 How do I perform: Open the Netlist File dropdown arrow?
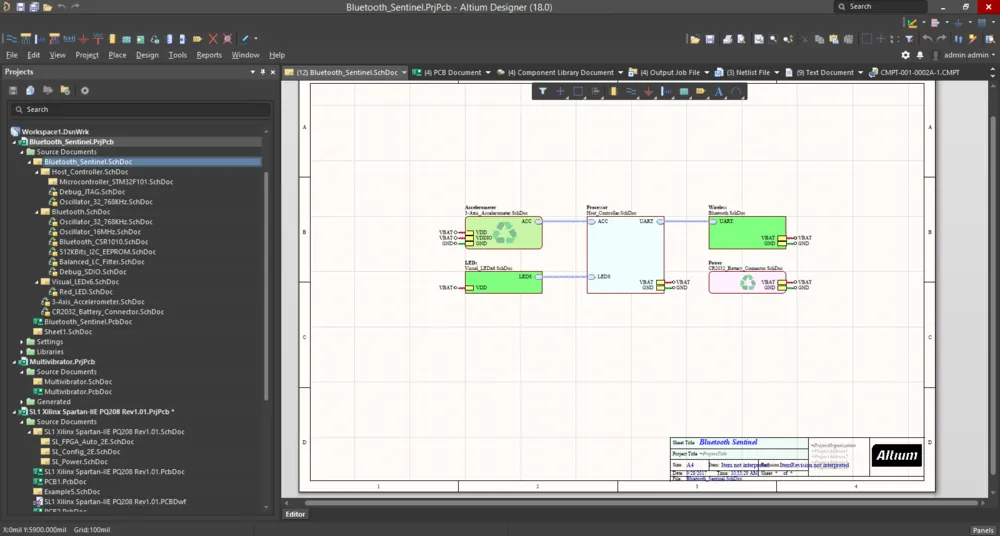click(x=777, y=73)
